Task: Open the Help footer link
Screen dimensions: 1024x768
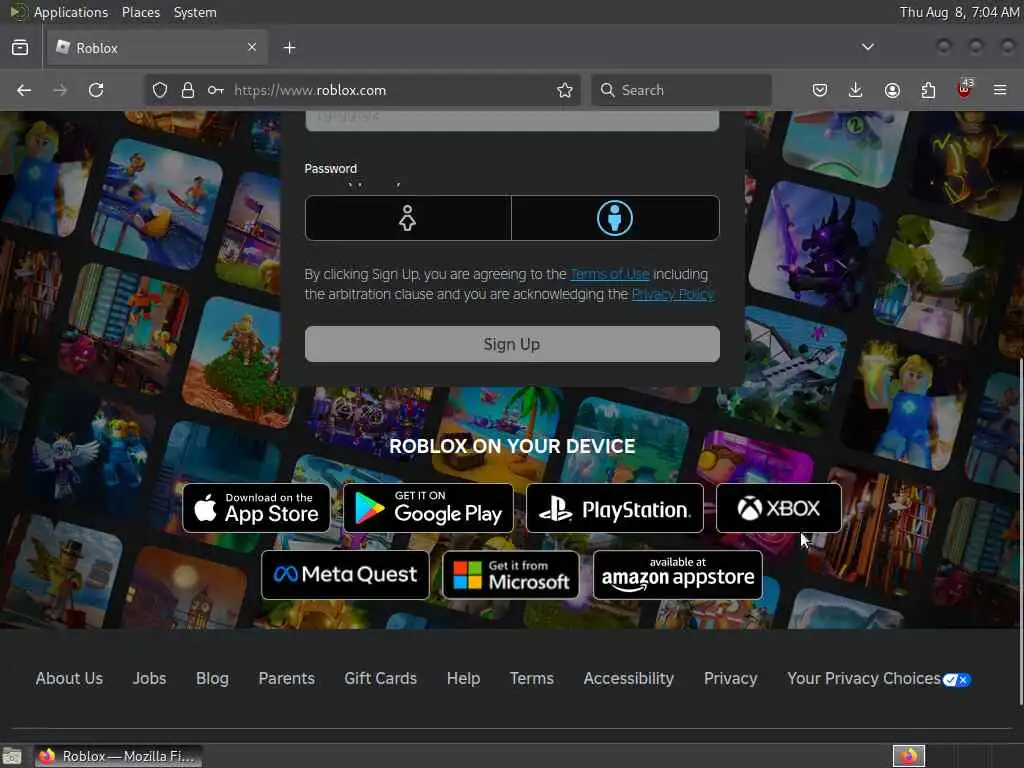Action: [464, 679]
